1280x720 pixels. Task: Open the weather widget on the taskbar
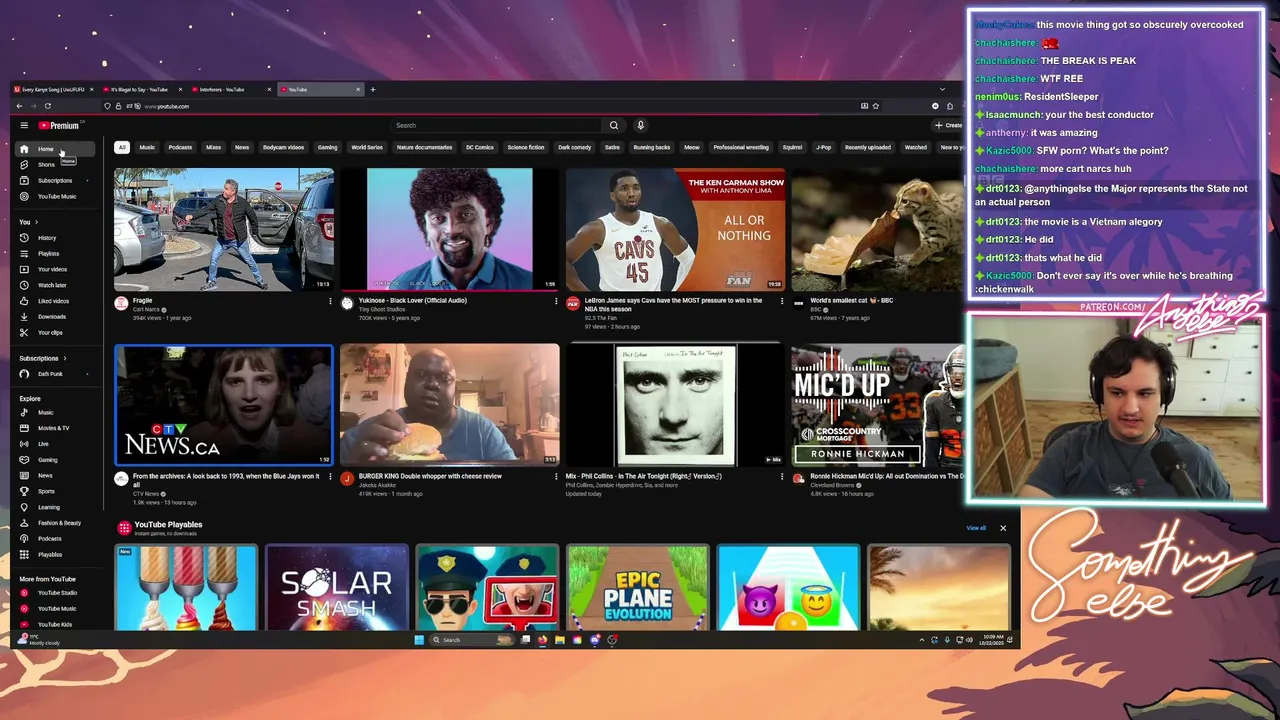pos(40,640)
